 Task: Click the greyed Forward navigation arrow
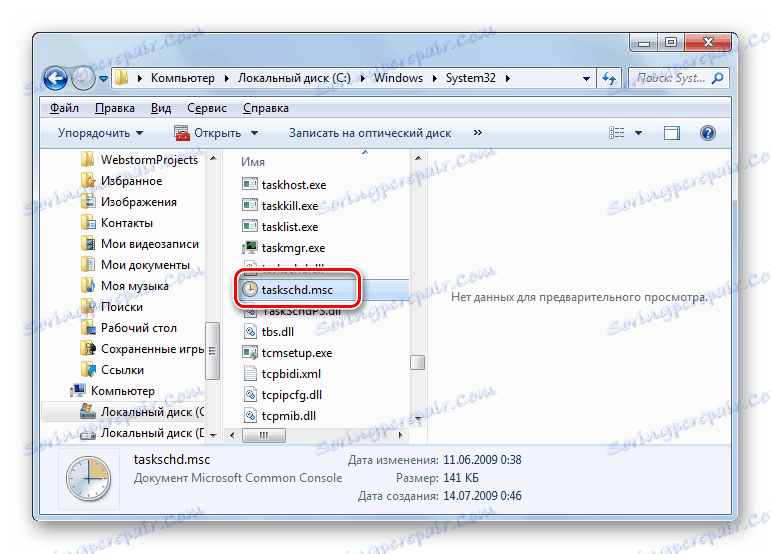click(83, 78)
